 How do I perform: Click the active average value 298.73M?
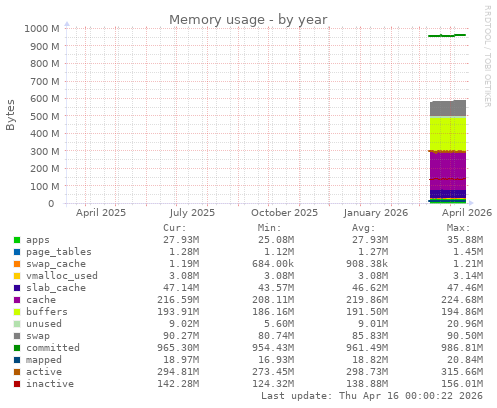(367, 372)
